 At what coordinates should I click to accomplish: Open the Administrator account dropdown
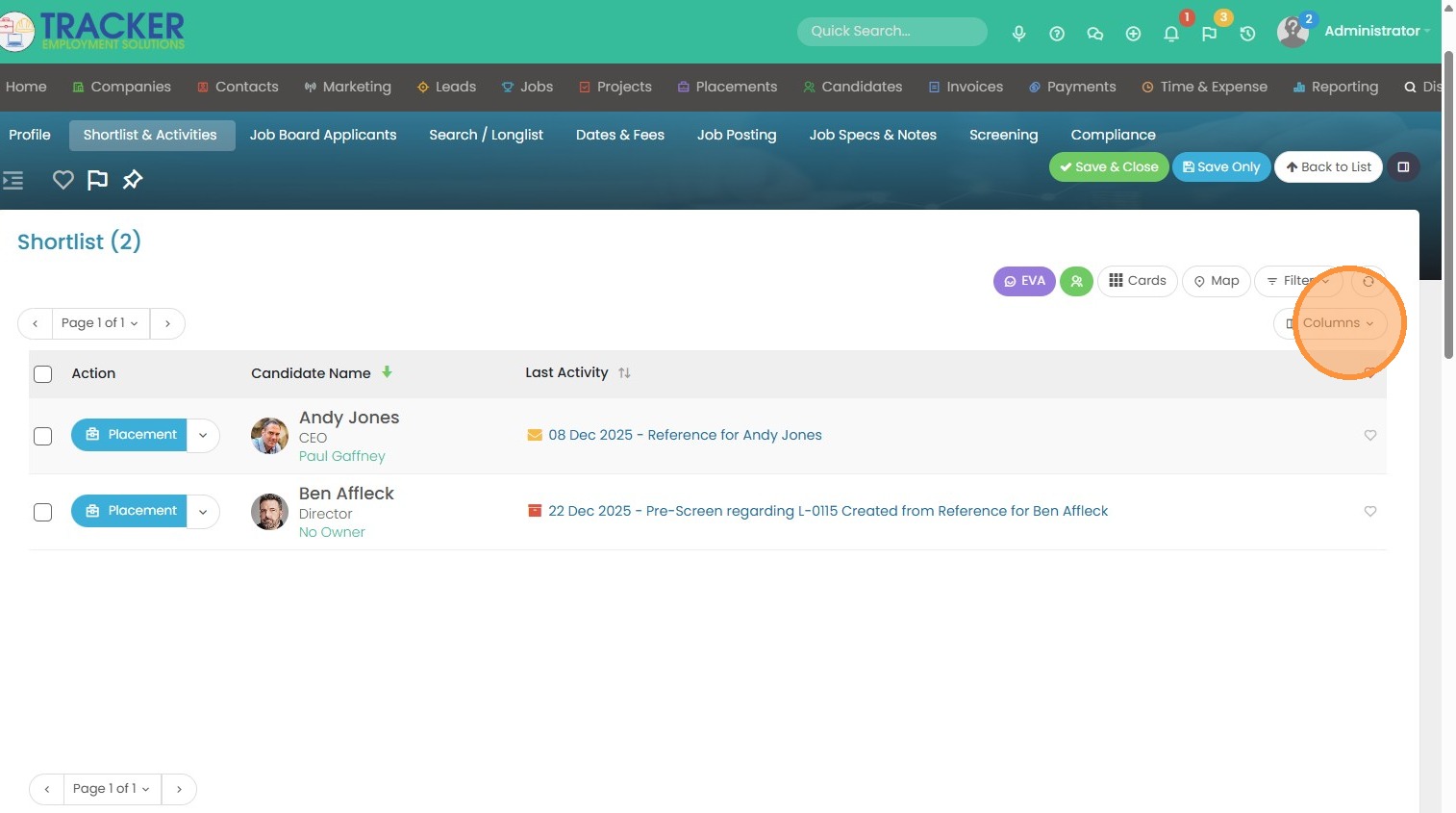[1377, 31]
